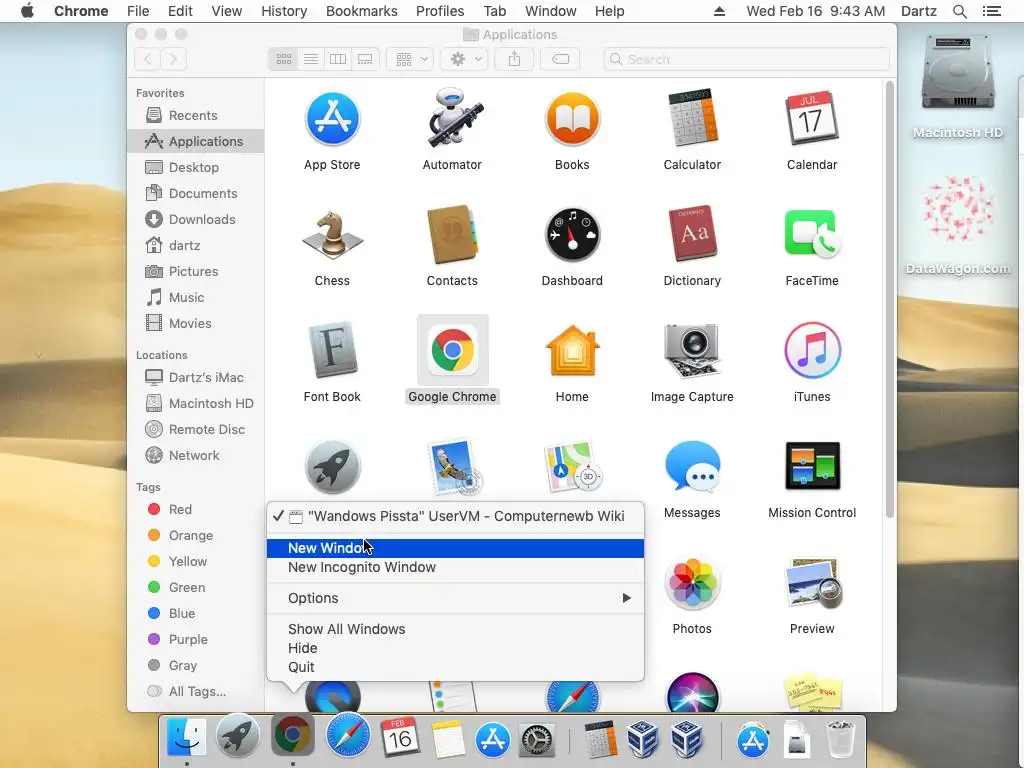Click the Launchpad rocket in Applications grid
1024x768 pixels.
point(332,467)
